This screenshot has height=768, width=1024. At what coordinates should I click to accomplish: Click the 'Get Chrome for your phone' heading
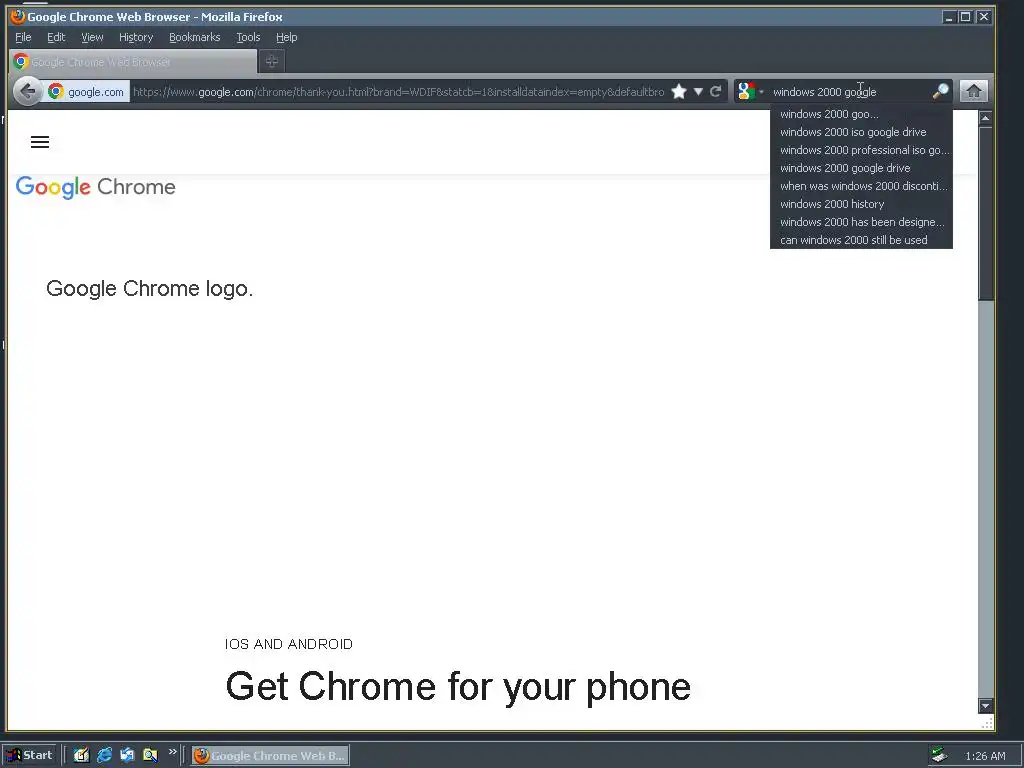pyautogui.click(x=458, y=687)
